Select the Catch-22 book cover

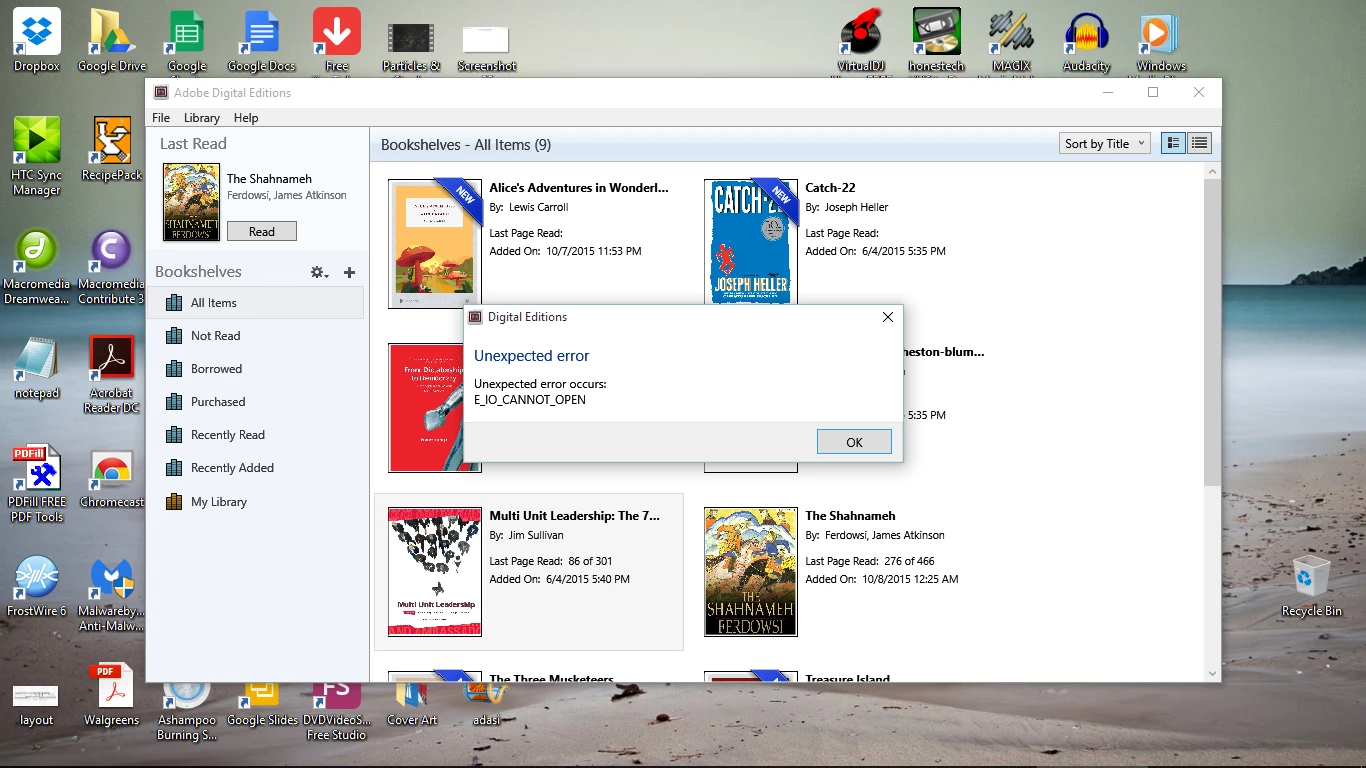coord(750,244)
